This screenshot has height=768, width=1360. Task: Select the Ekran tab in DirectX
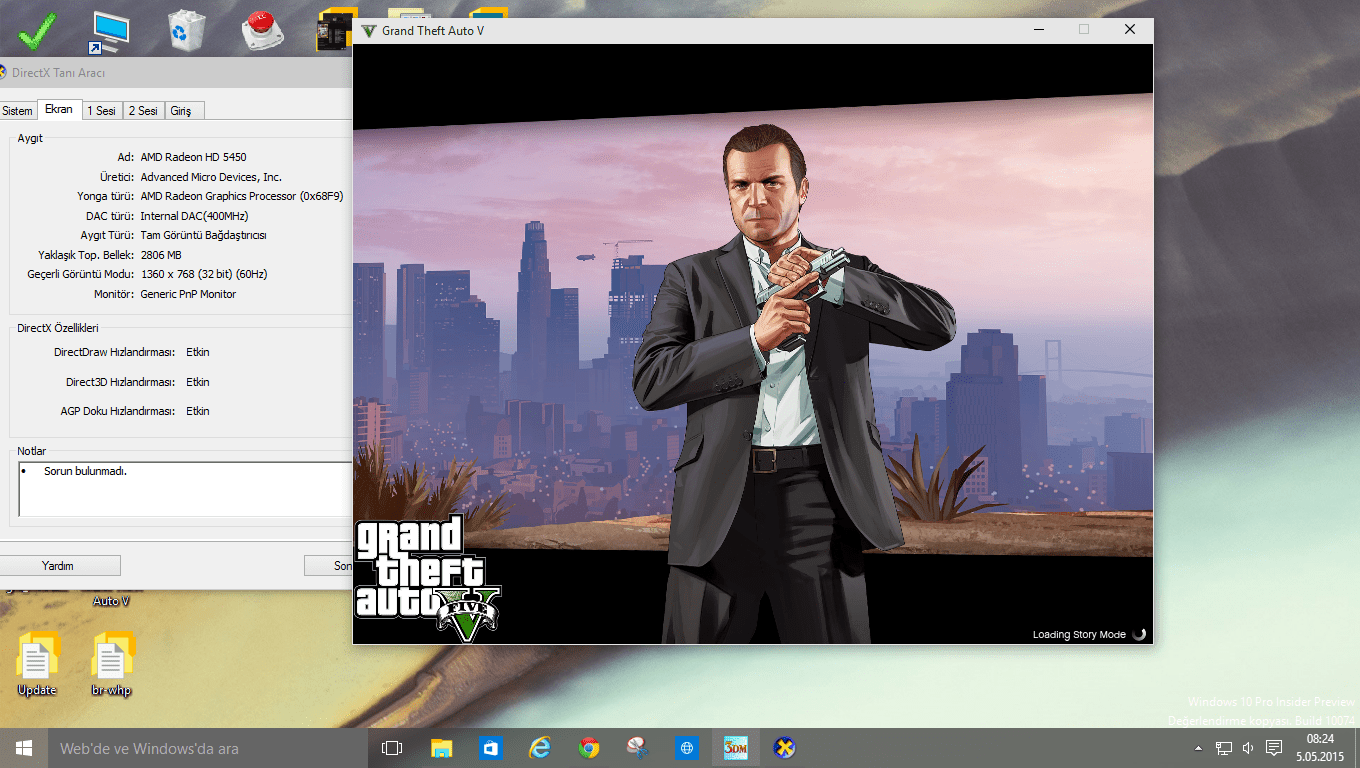point(59,109)
